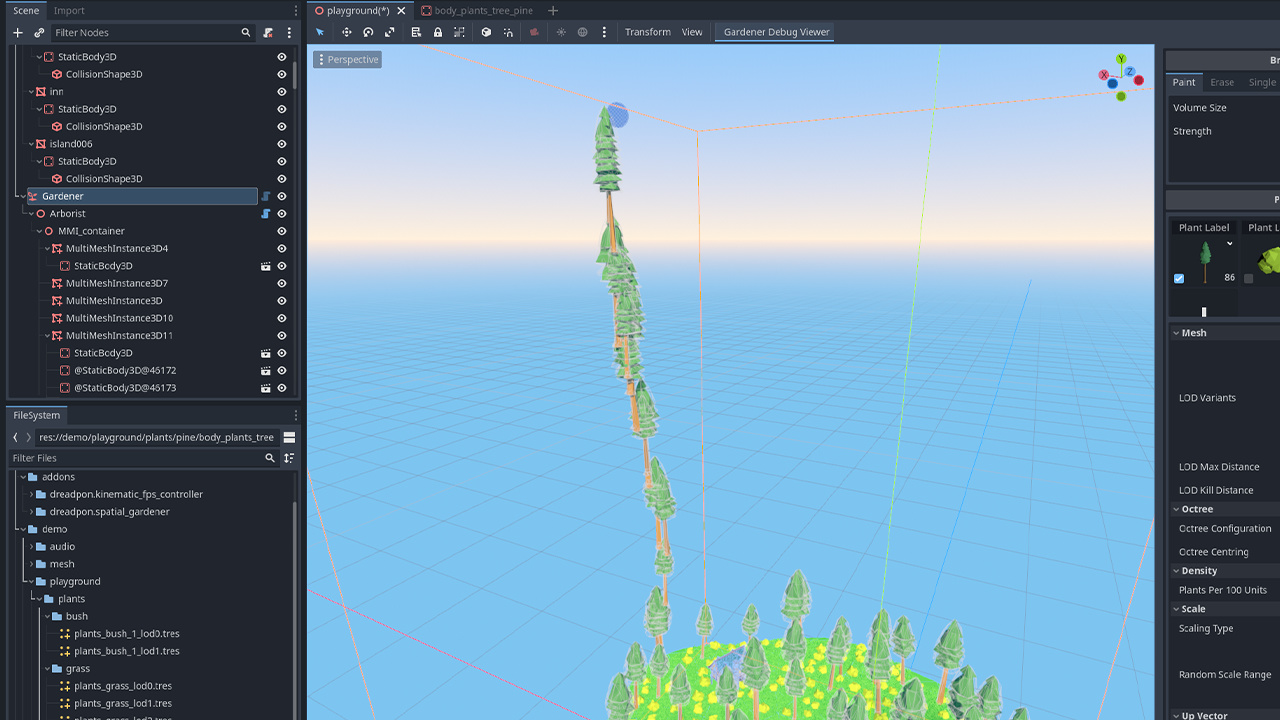Image resolution: width=1280 pixels, height=720 pixels.
Task: Open the Plant Label chevron dropdown
Action: coord(1230,243)
